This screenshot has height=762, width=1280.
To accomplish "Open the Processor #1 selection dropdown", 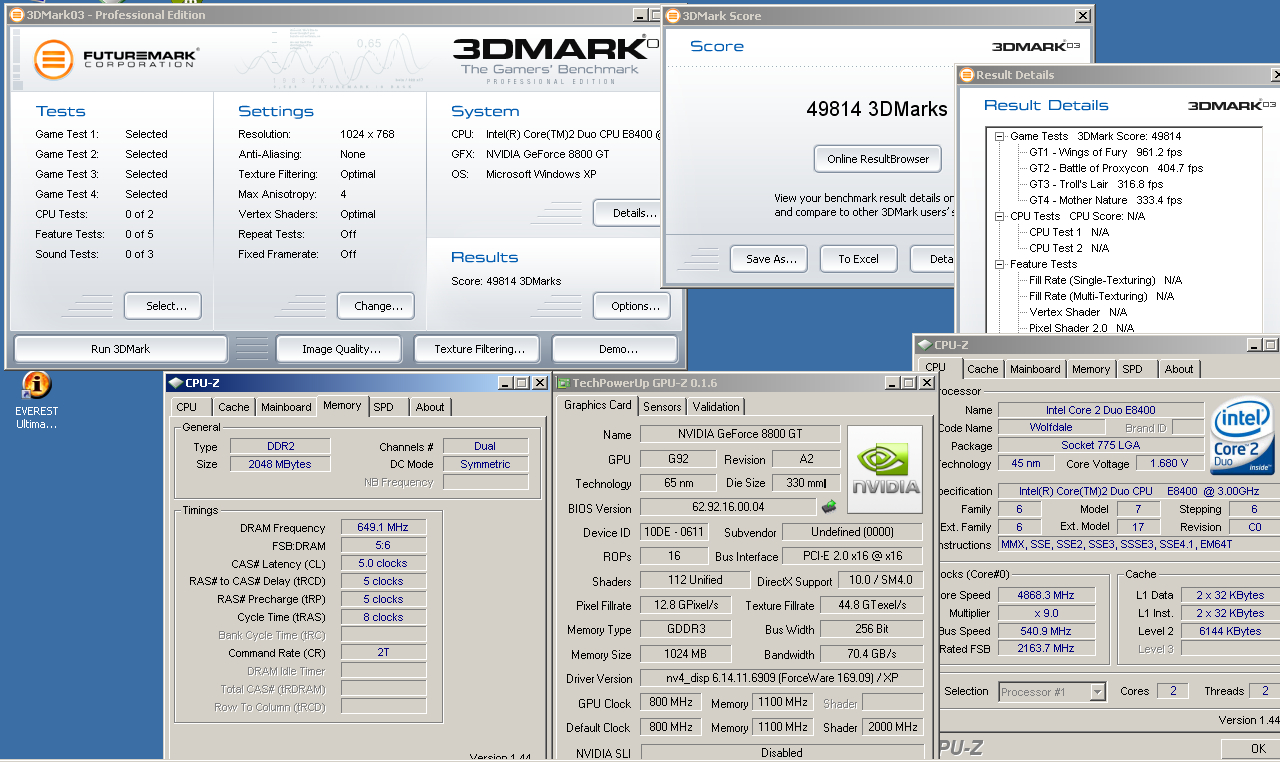I will pos(1098,691).
